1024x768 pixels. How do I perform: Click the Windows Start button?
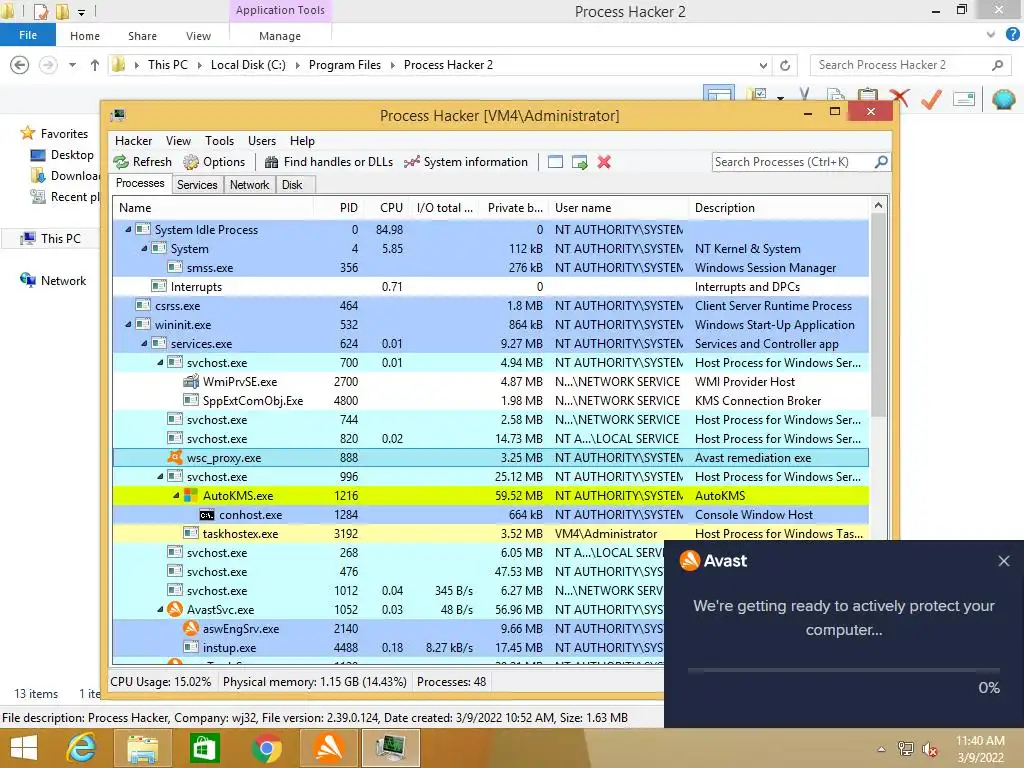pyautogui.click(x=24, y=748)
